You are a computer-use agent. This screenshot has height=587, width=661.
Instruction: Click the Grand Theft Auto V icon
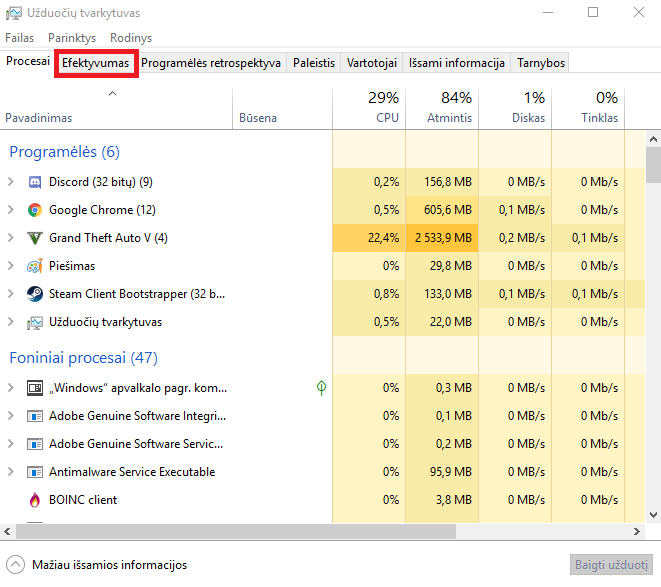tap(35, 238)
